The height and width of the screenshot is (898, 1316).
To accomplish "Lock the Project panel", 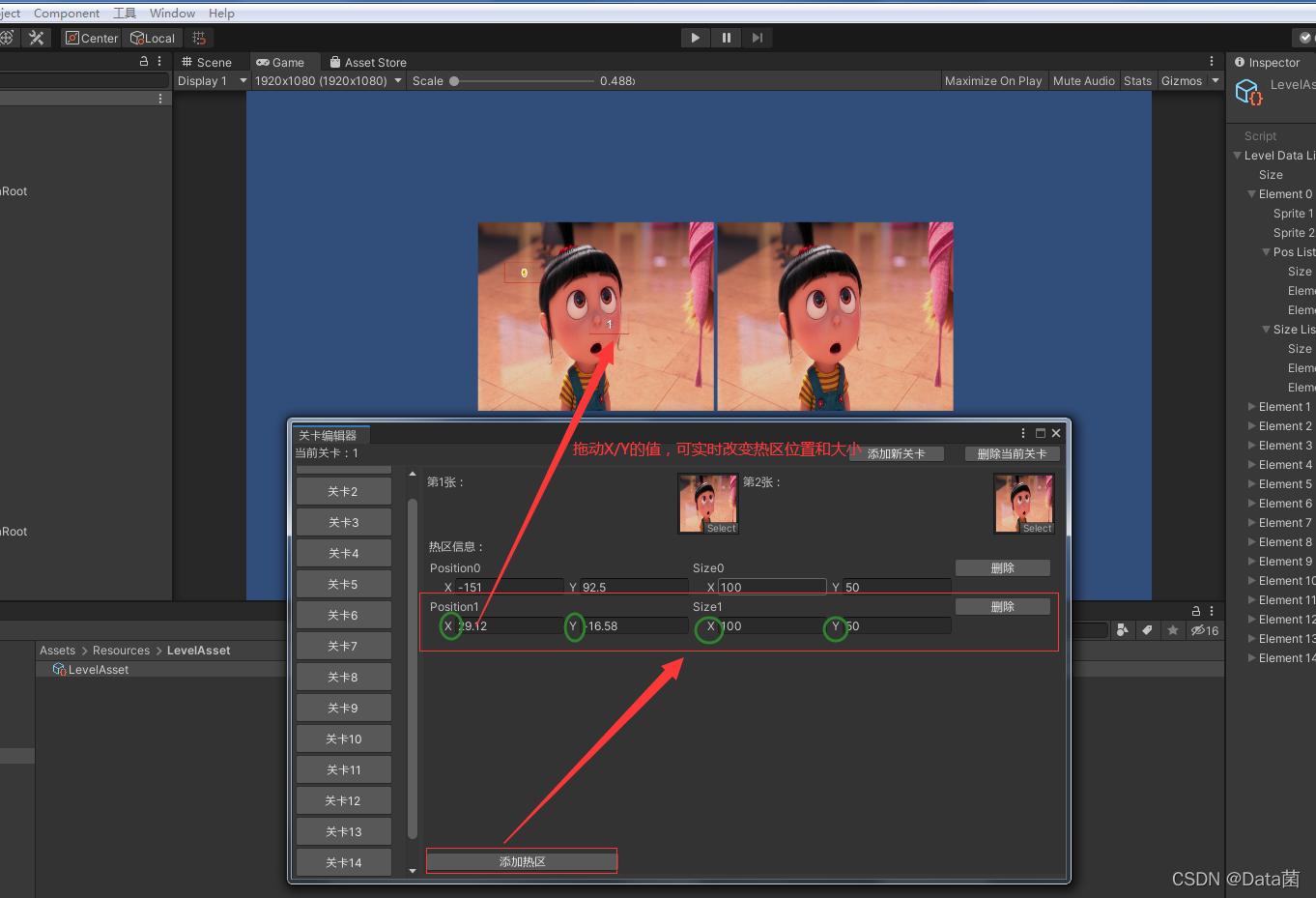I will click(x=1196, y=611).
